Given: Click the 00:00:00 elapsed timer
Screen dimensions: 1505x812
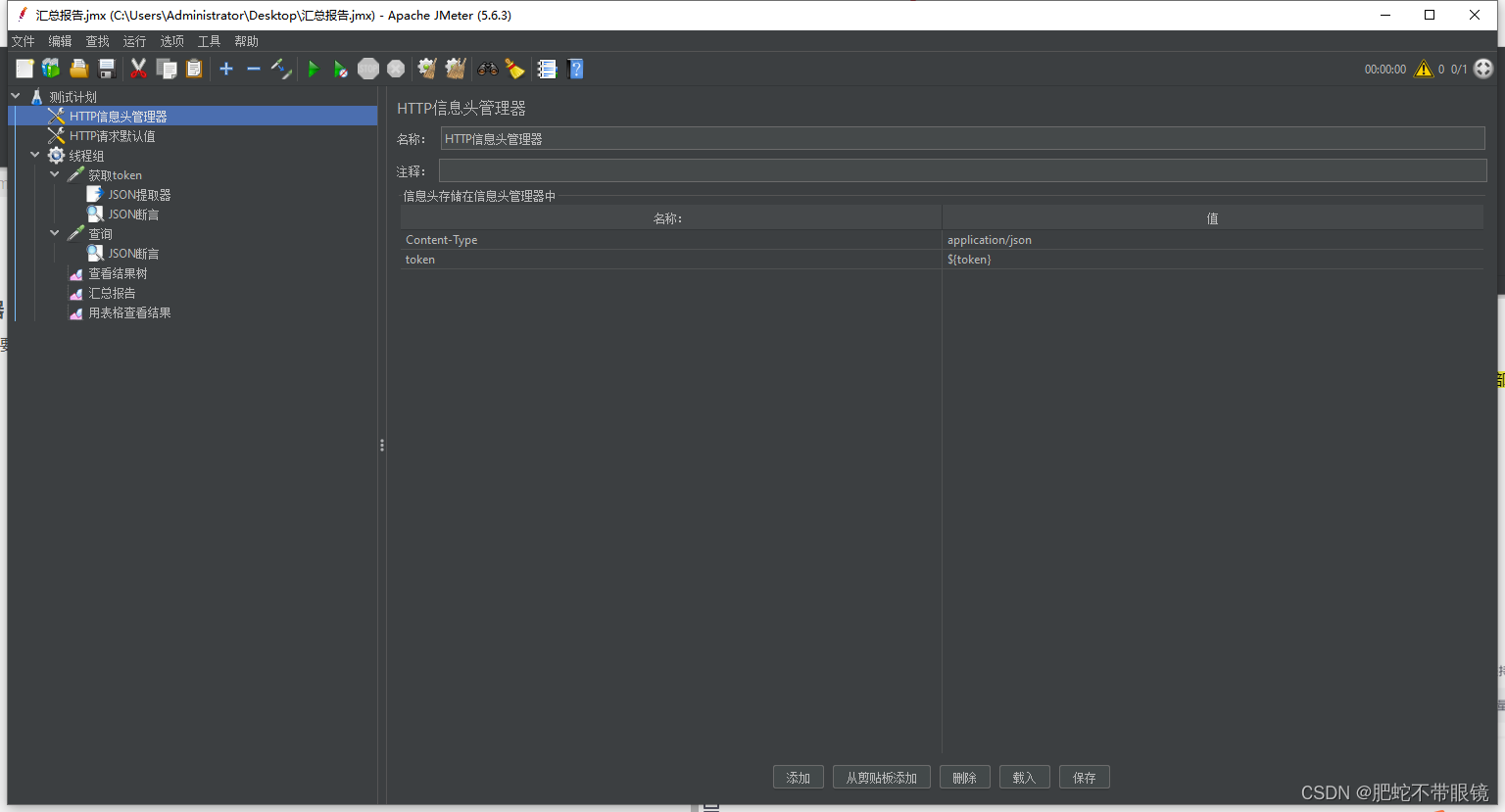Looking at the screenshot, I should coord(1384,70).
